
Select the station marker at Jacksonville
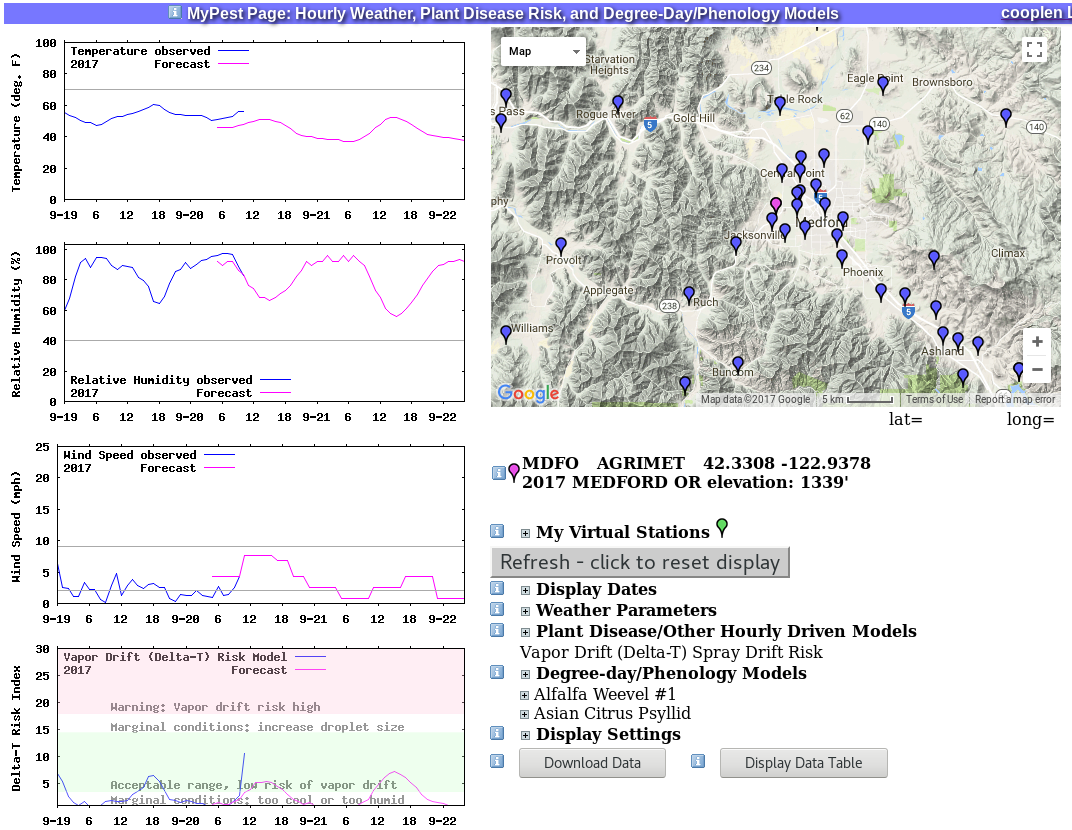coord(736,245)
